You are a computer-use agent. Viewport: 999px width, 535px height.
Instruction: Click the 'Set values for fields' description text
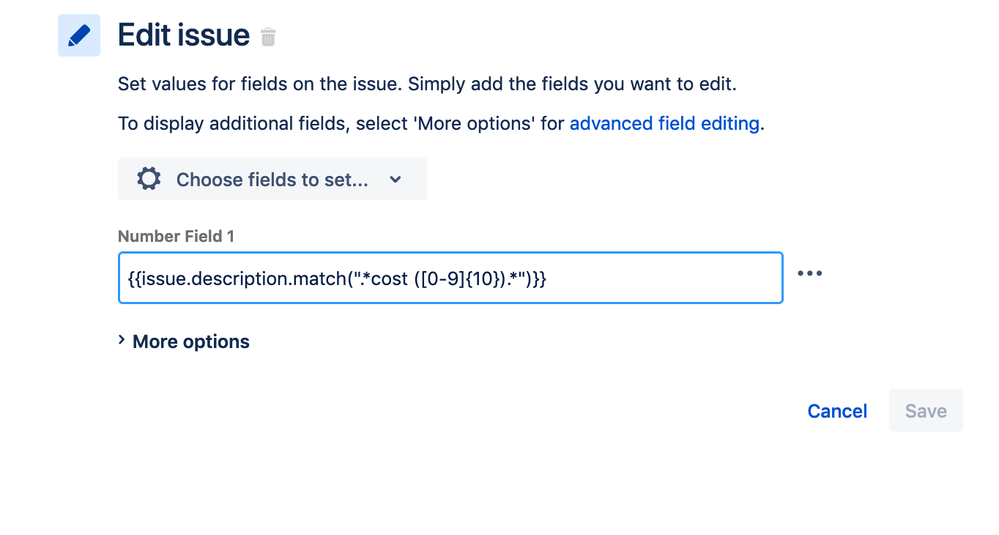[427, 84]
